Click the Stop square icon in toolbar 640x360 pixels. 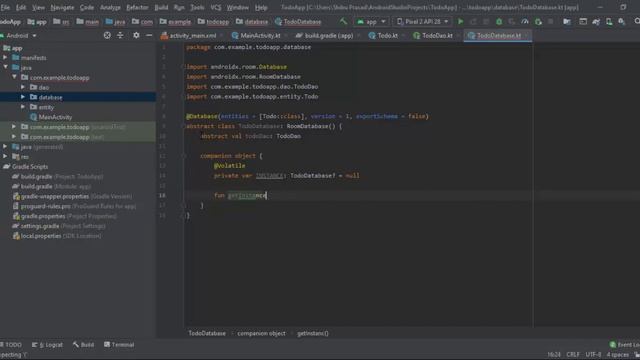pos(551,21)
